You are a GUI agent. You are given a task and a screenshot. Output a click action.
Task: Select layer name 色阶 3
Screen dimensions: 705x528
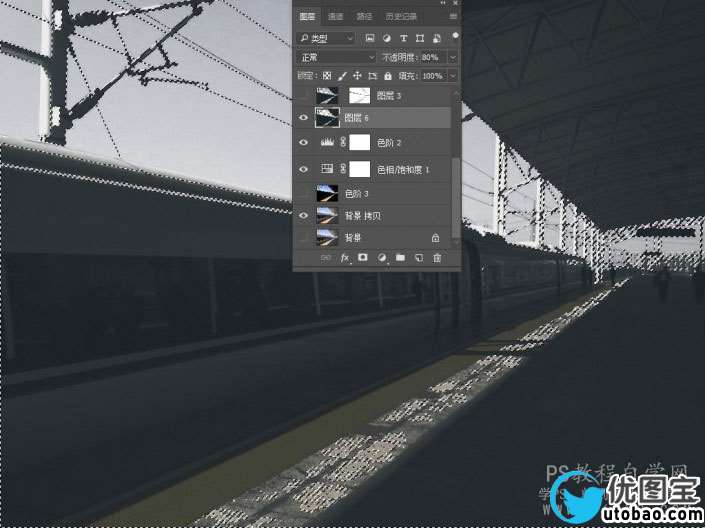[x=357, y=193]
